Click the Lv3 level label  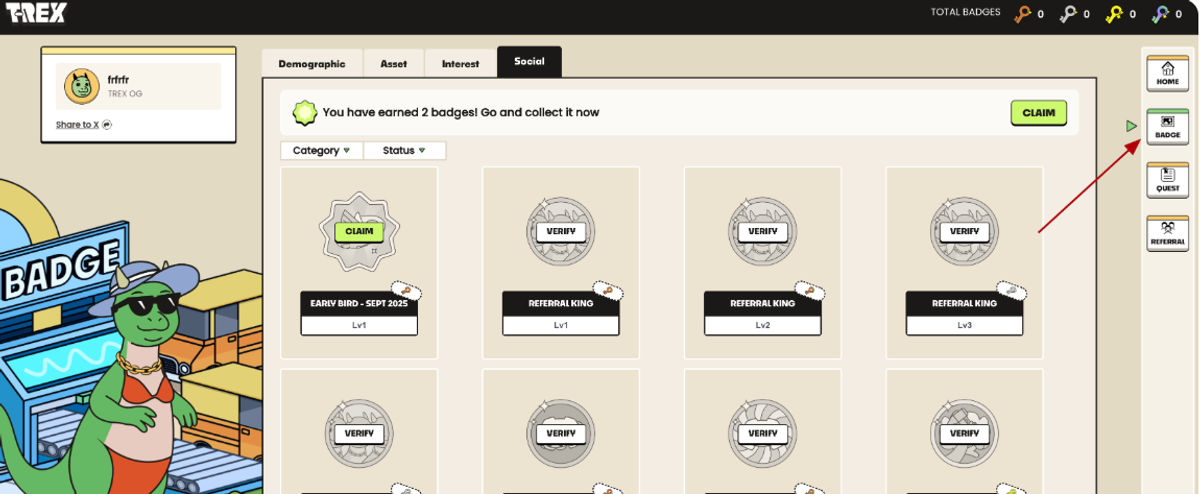click(x=964, y=325)
